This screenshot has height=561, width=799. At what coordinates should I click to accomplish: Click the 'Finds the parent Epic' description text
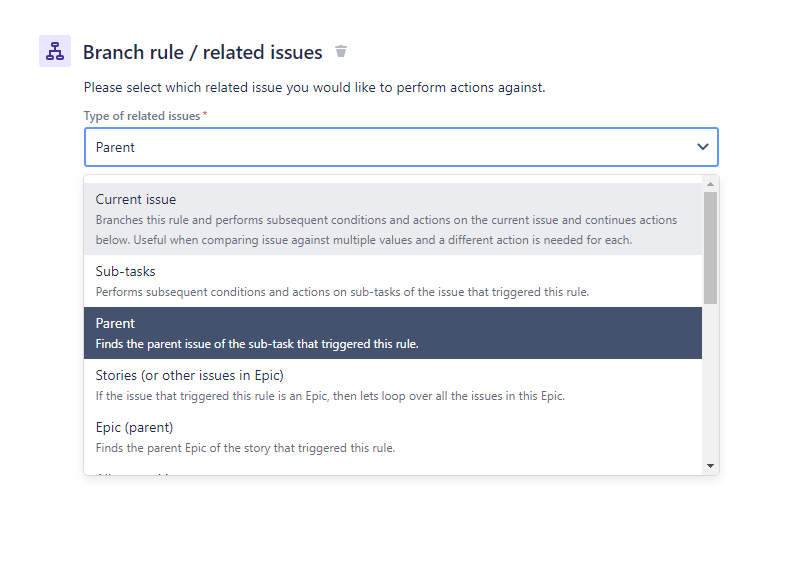point(245,448)
